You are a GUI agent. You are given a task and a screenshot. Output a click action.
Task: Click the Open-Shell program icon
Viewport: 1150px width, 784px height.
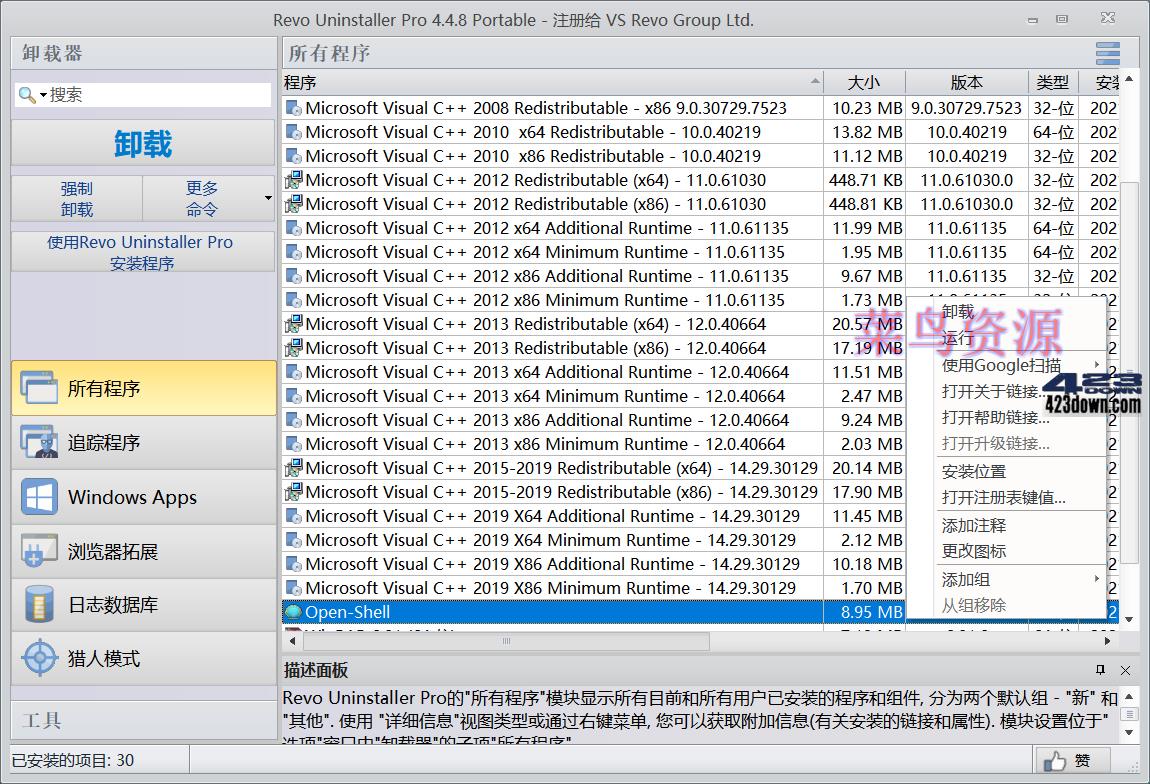pyautogui.click(x=294, y=611)
